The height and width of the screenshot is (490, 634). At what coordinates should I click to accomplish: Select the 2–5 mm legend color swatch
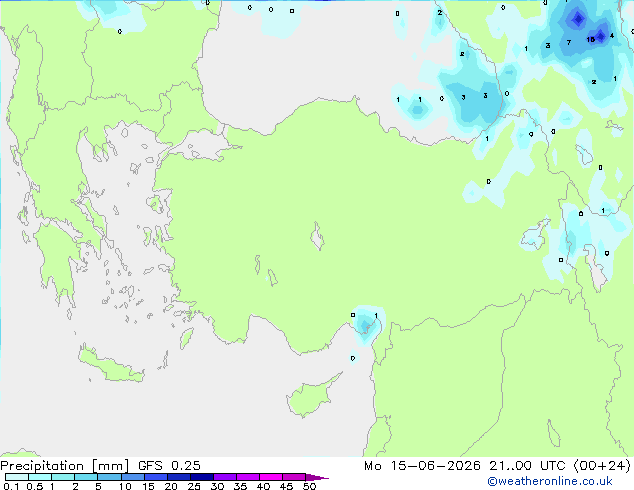click(x=86, y=477)
